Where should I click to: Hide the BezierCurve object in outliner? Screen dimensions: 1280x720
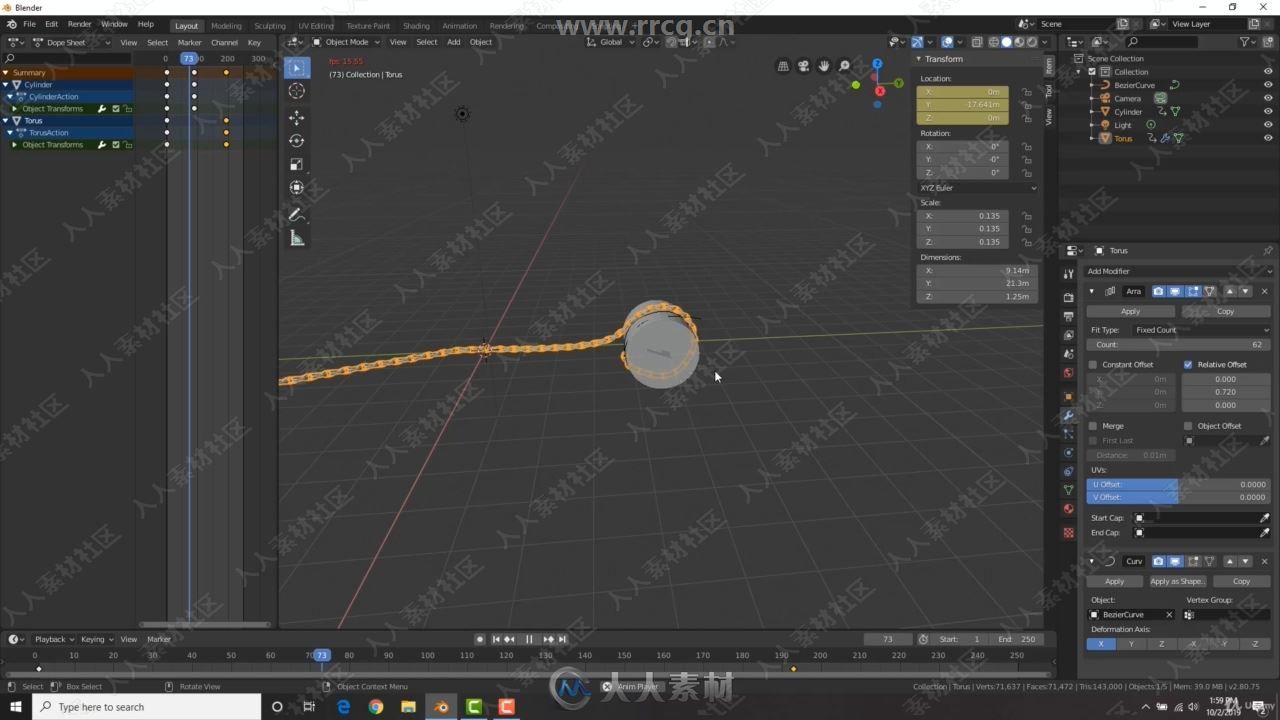point(1268,85)
